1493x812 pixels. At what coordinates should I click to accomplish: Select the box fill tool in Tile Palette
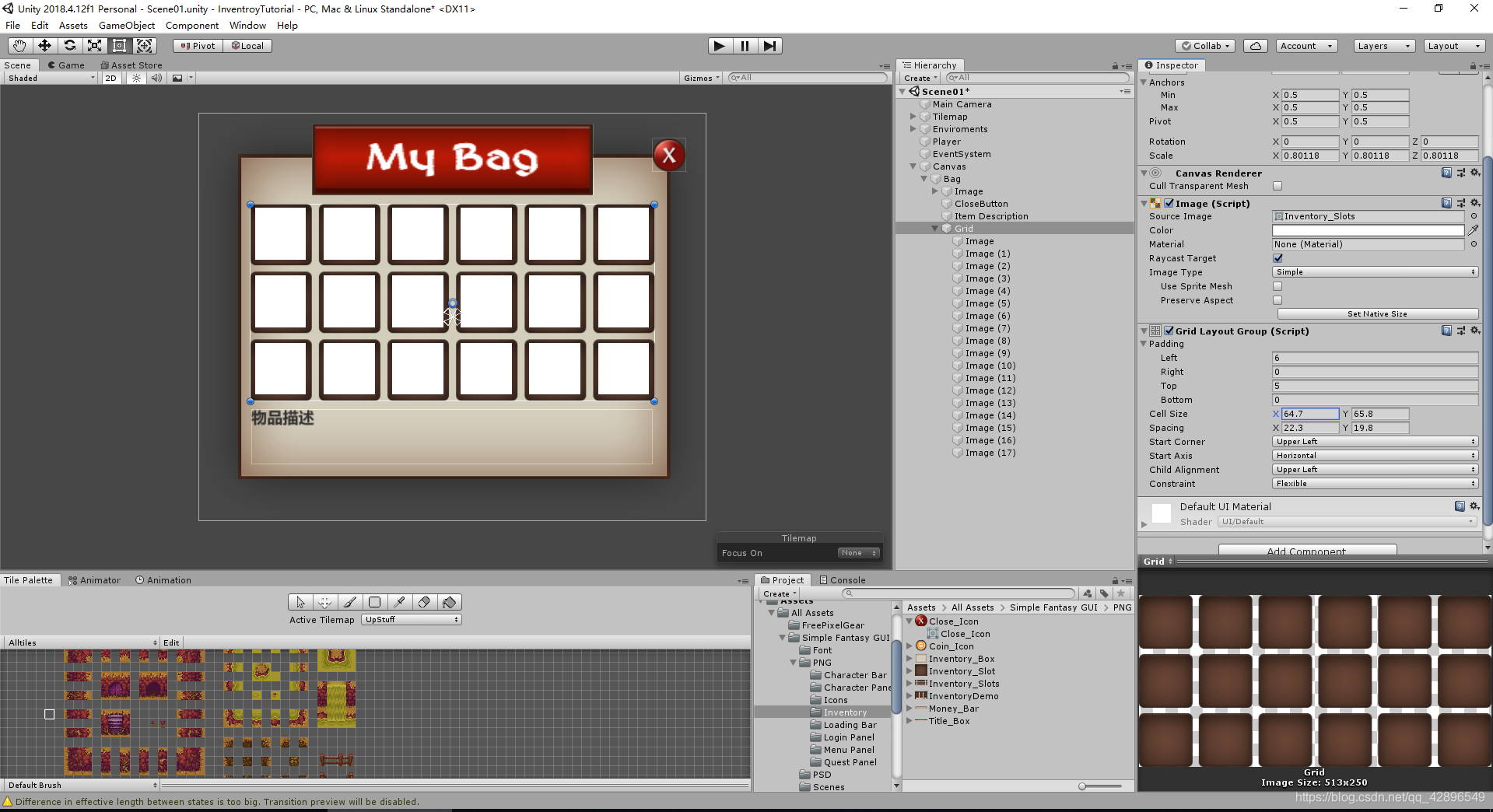pyautogui.click(x=374, y=602)
